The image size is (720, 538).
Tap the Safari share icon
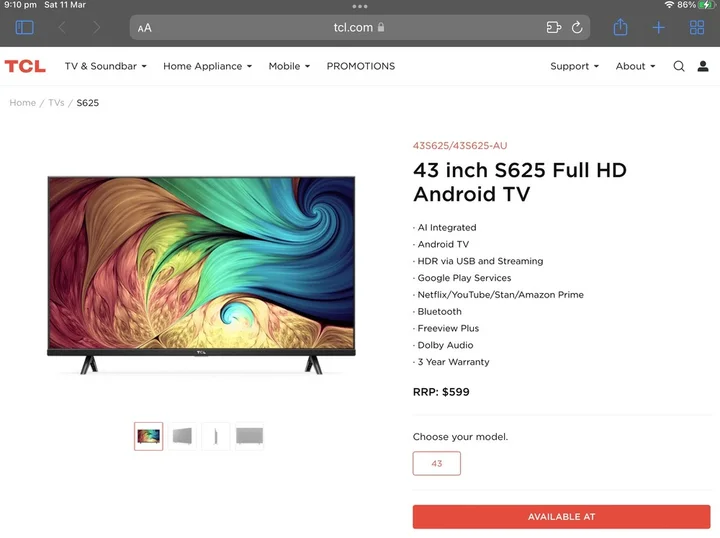(x=620, y=28)
